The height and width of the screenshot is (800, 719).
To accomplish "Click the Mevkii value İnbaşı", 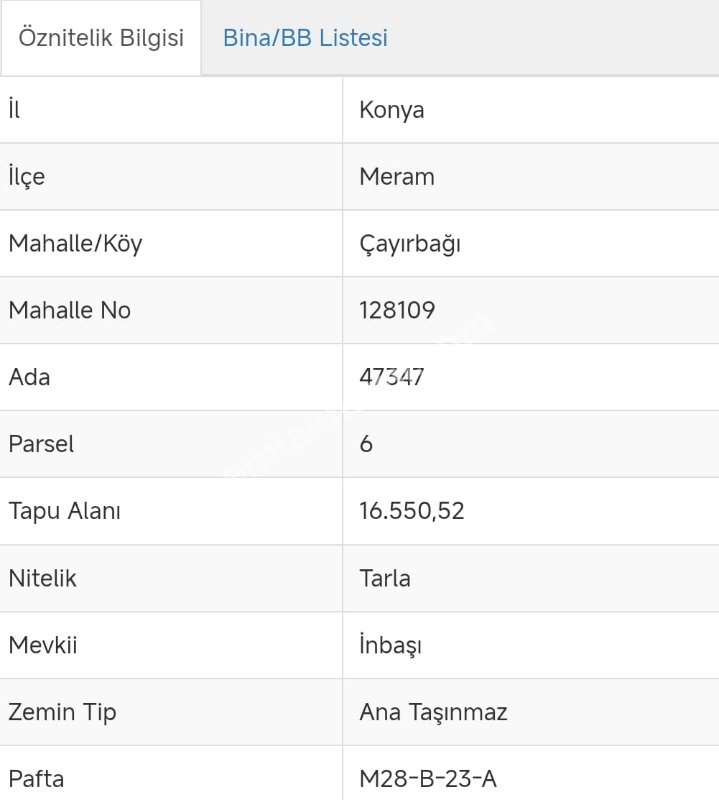I will [x=390, y=645].
